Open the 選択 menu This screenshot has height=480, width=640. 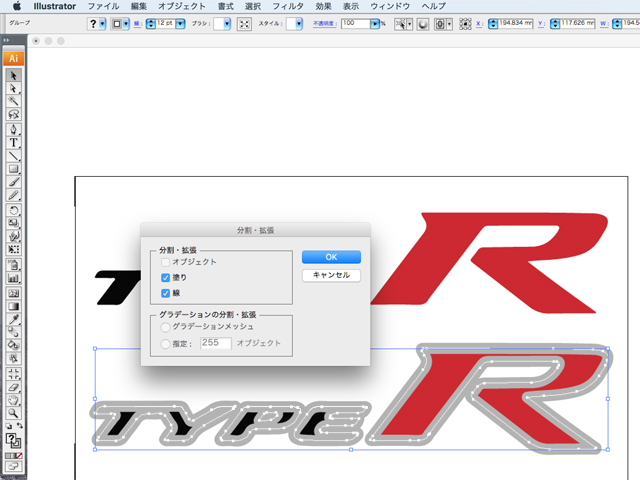click(253, 6)
